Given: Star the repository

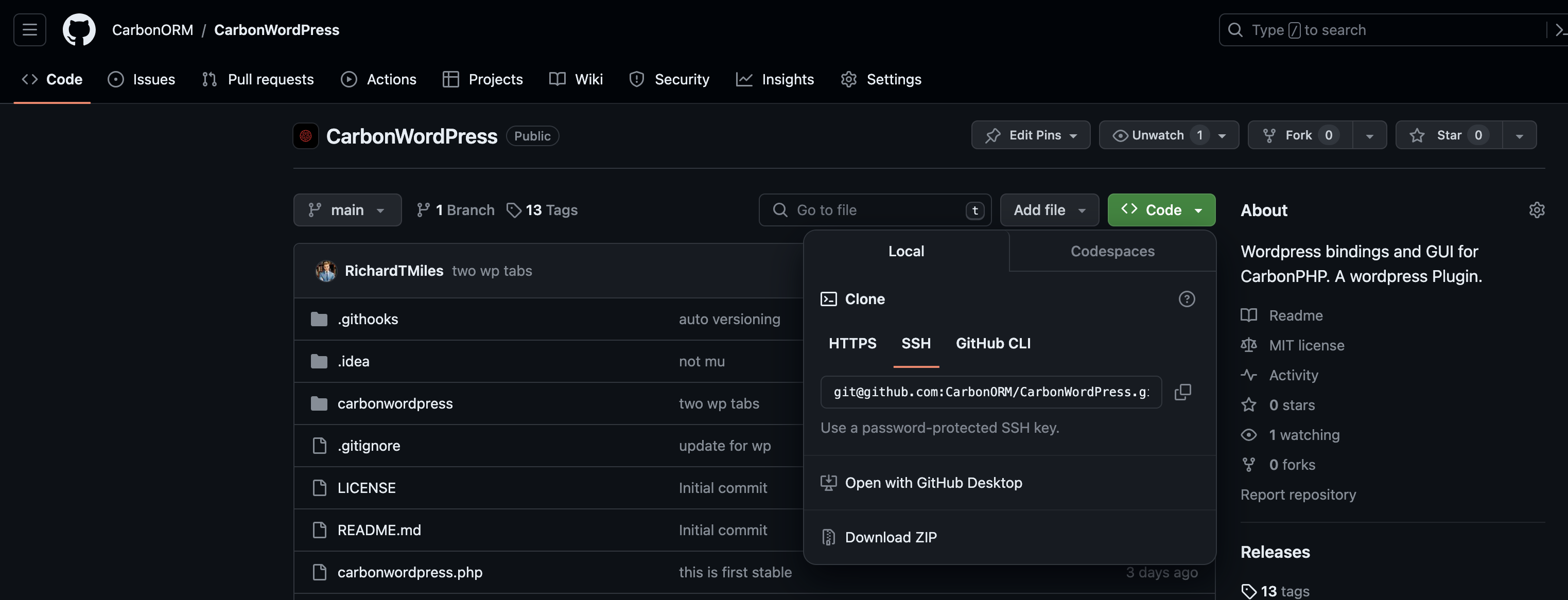Looking at the screenshot, I should 1447,134.
